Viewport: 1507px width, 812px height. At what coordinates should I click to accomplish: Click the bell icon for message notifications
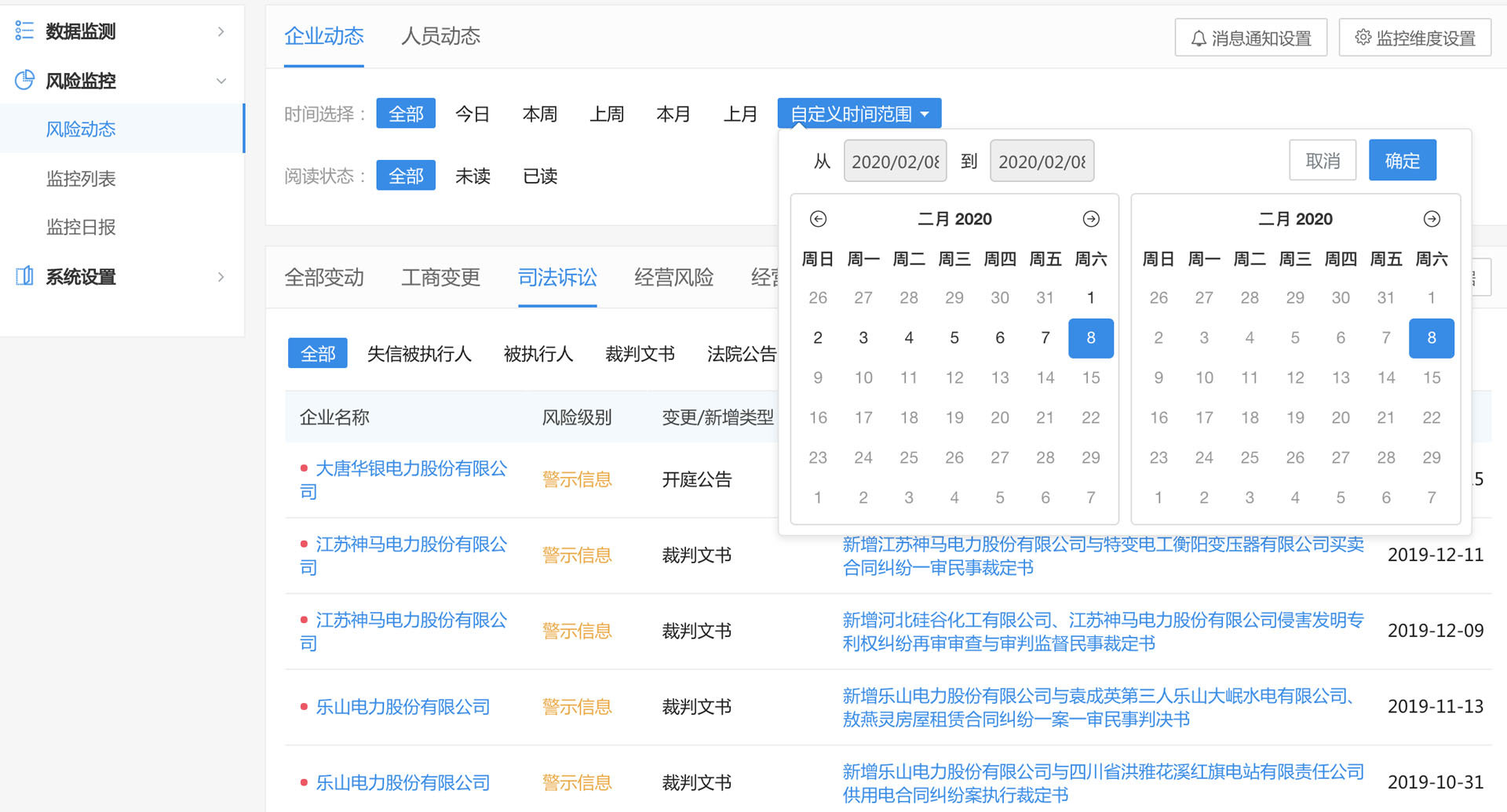pos(1198,38)
